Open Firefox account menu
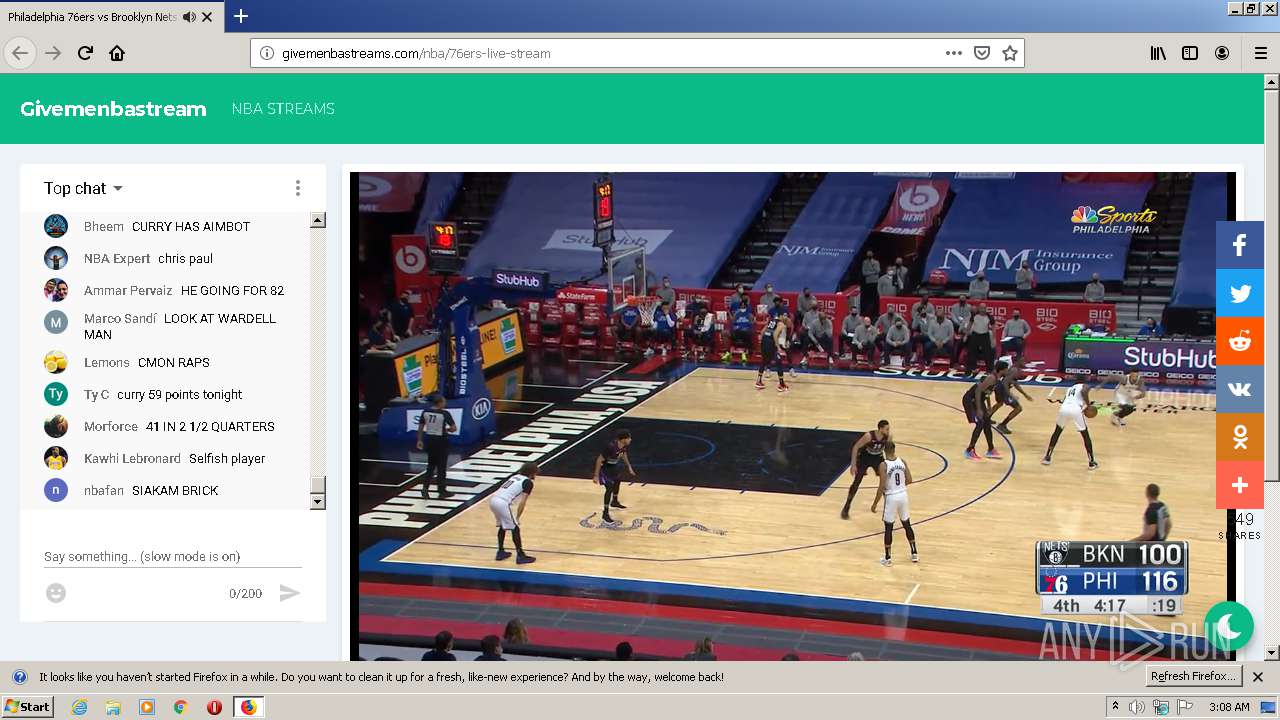 click(1222, 53)
